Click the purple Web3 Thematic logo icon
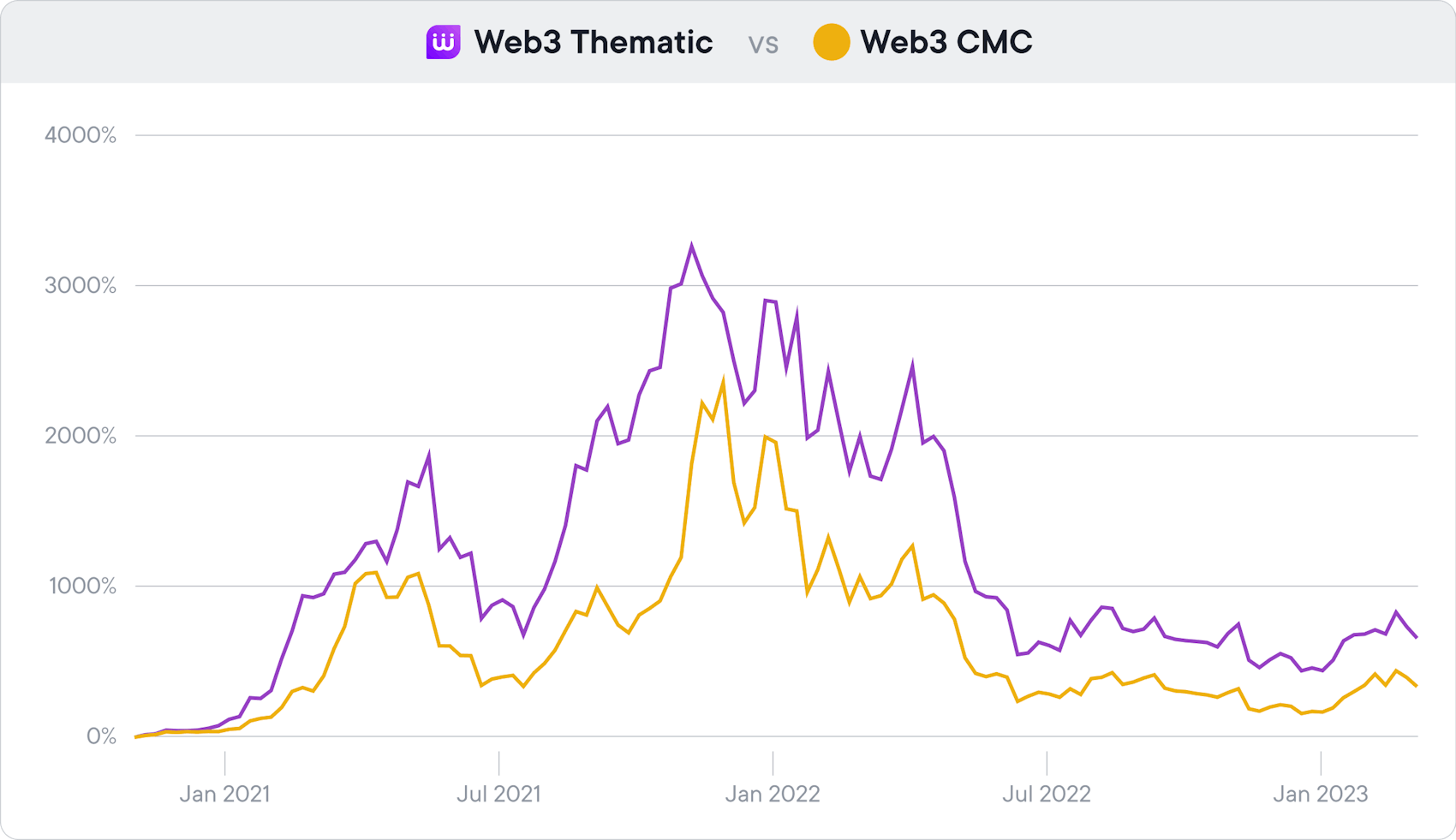The width and height of the screenshot is (1456, 840). [x=443, y=42]
